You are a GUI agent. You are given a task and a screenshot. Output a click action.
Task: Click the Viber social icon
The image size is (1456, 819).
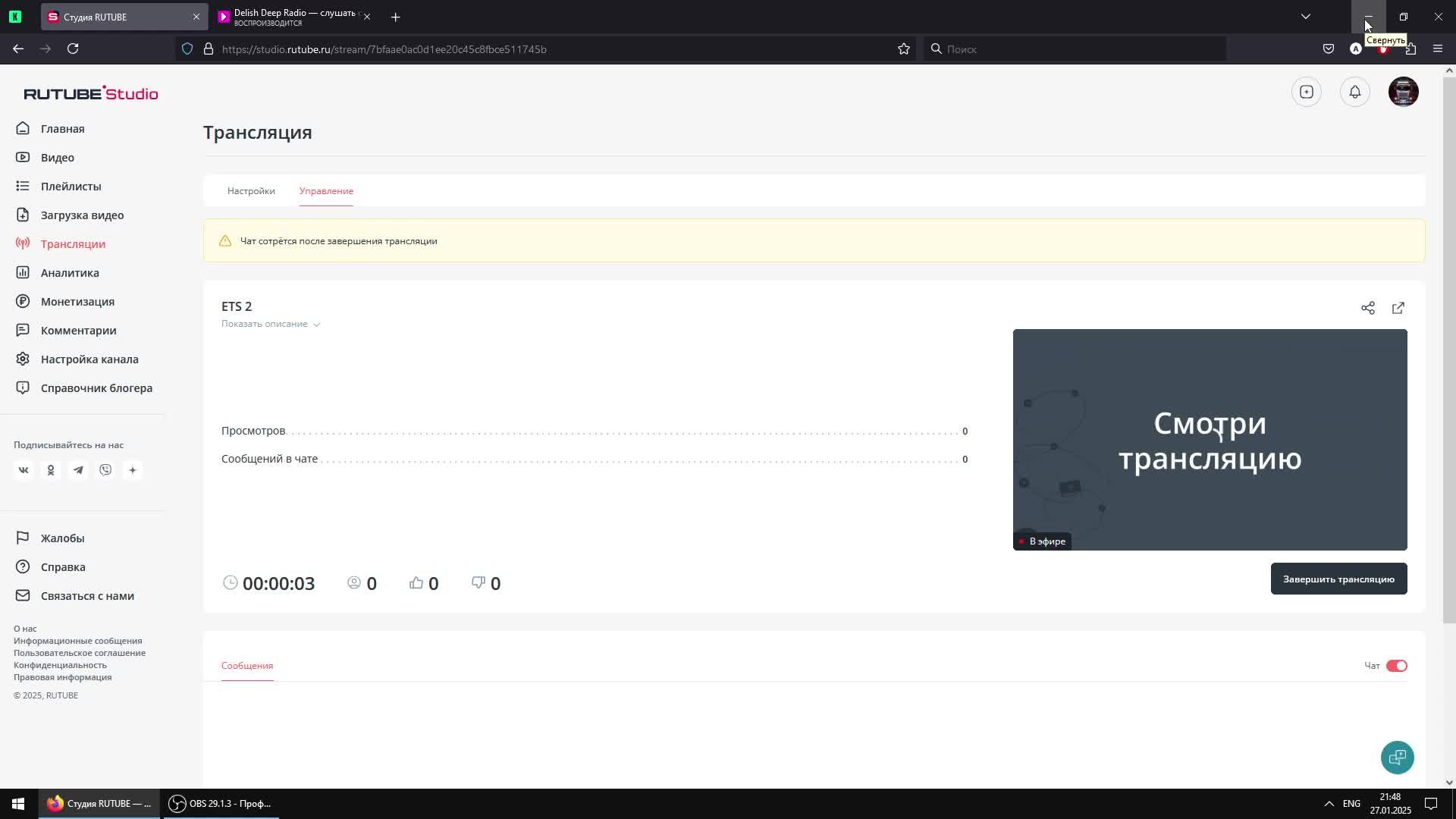point(105,470)
